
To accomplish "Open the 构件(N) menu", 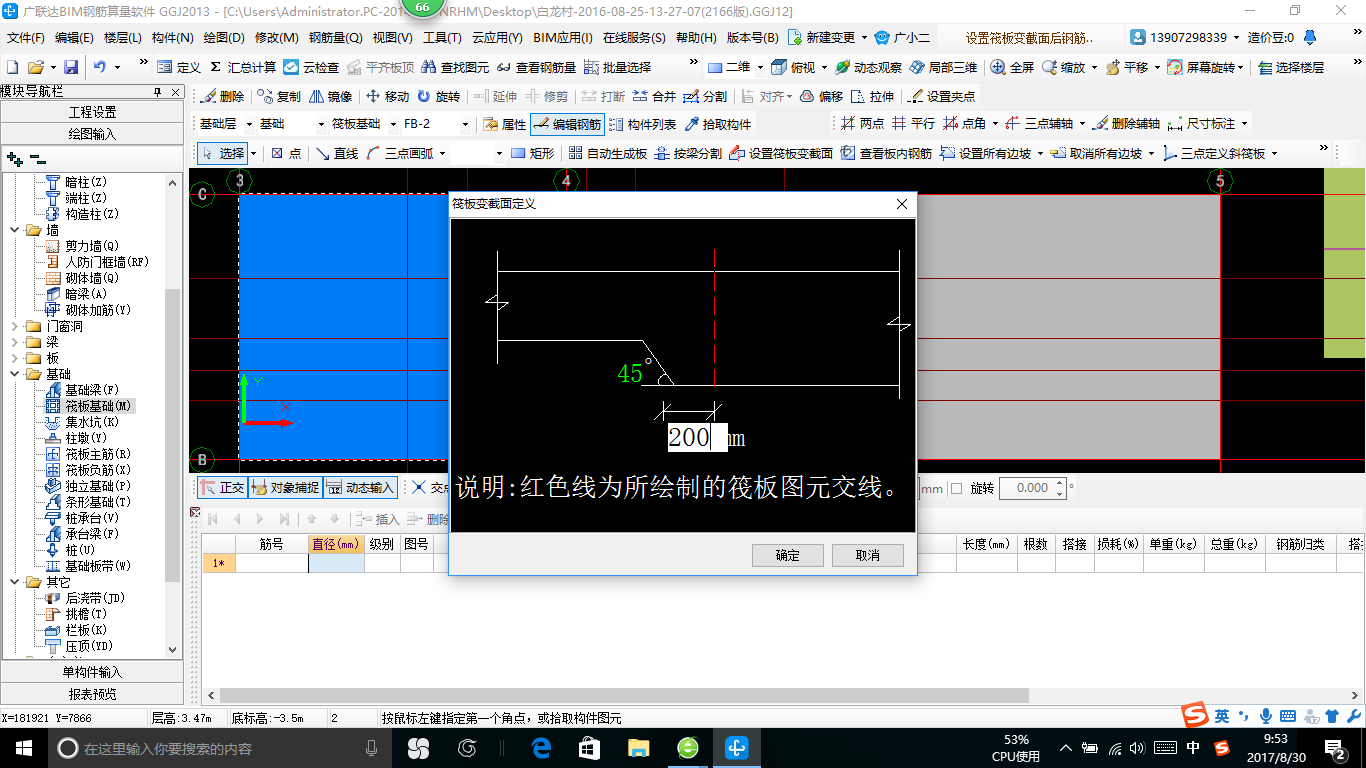I will (173, 38).
